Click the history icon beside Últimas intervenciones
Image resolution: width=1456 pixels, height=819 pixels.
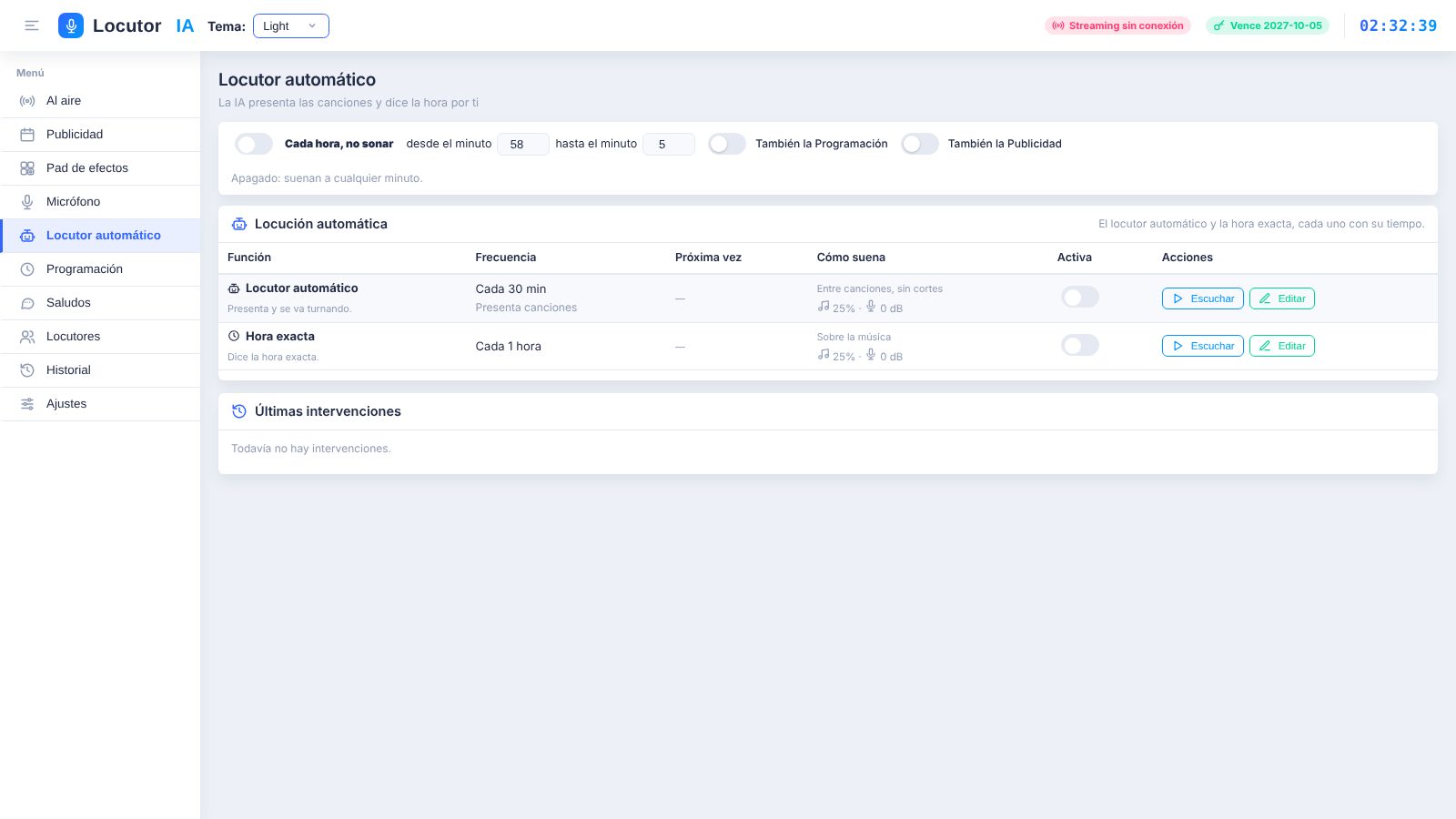239,411
